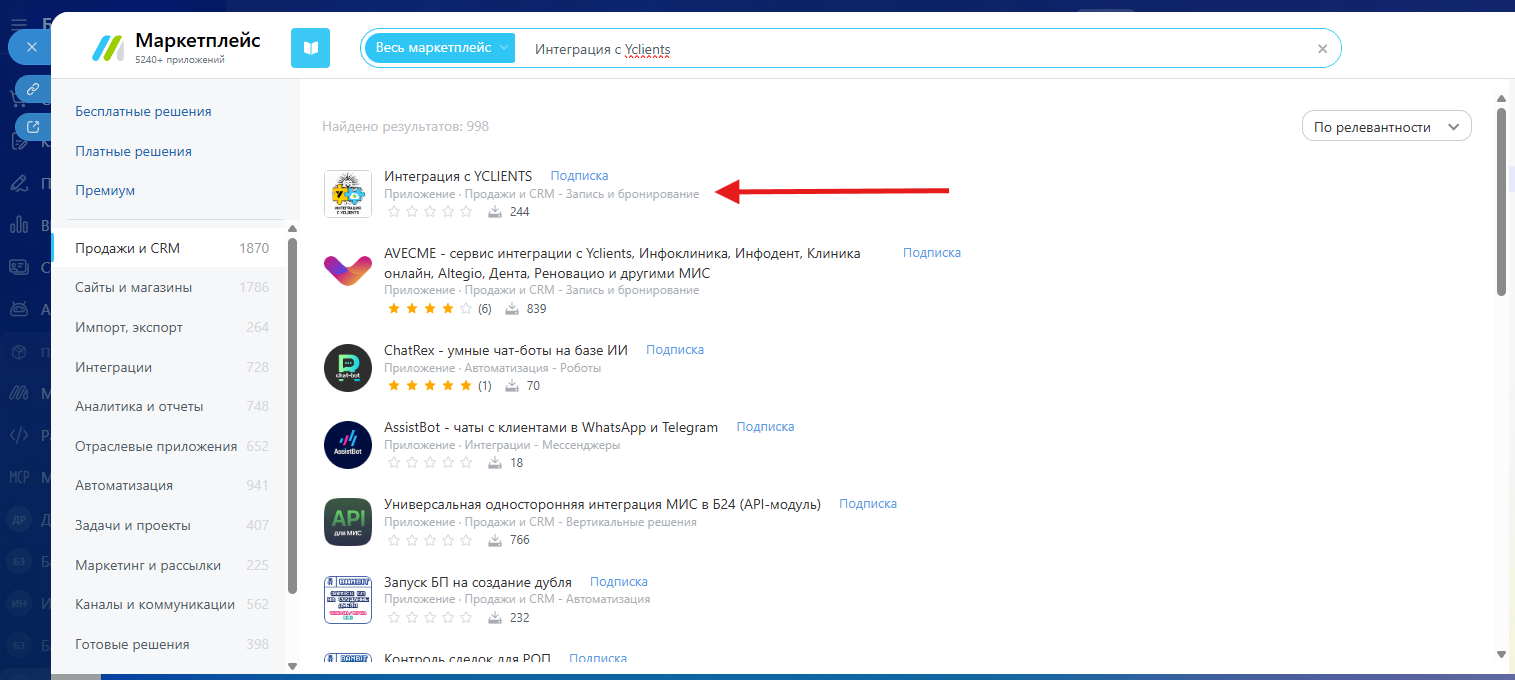The width and height of the screenshot is (1515, 680).
Task: Go to Платные решения
Action: (133, 151)
